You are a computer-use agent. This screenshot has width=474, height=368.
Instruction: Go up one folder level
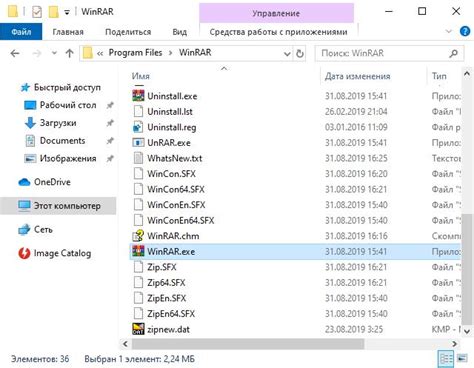coord(69,53)
